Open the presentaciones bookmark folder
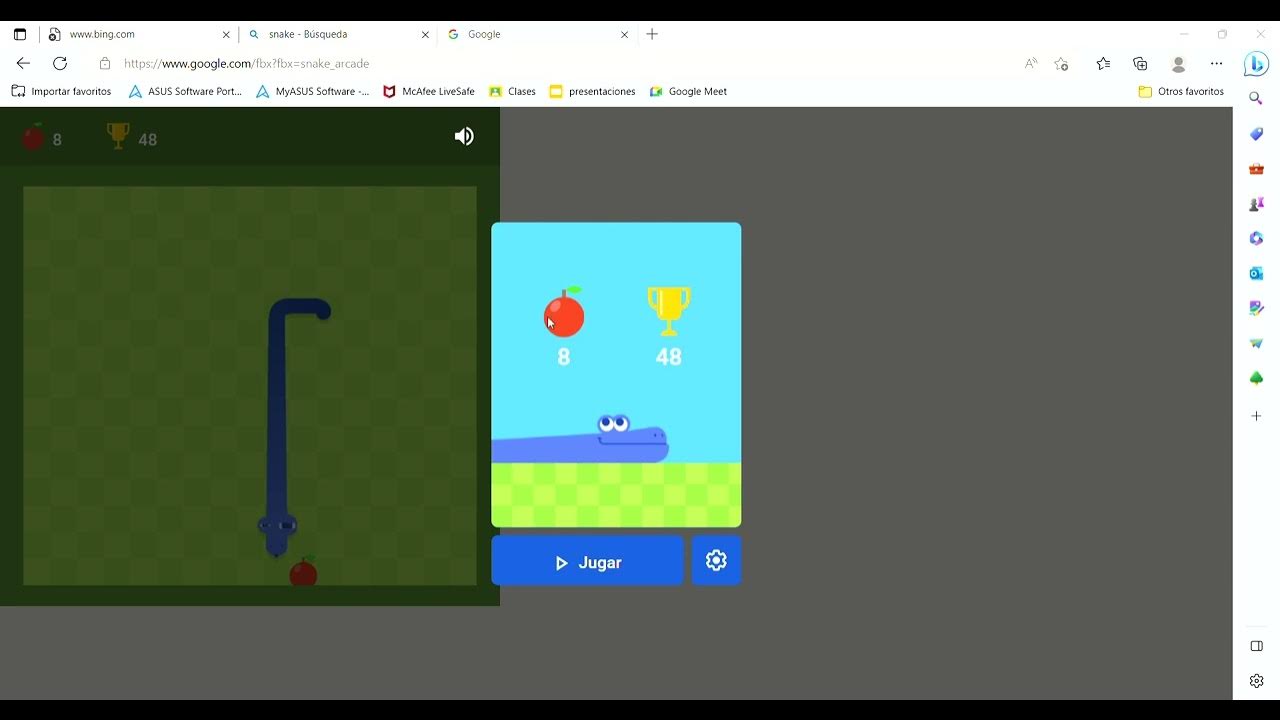The width and height of the screenshot is (1280, 720). coord(592,91)
